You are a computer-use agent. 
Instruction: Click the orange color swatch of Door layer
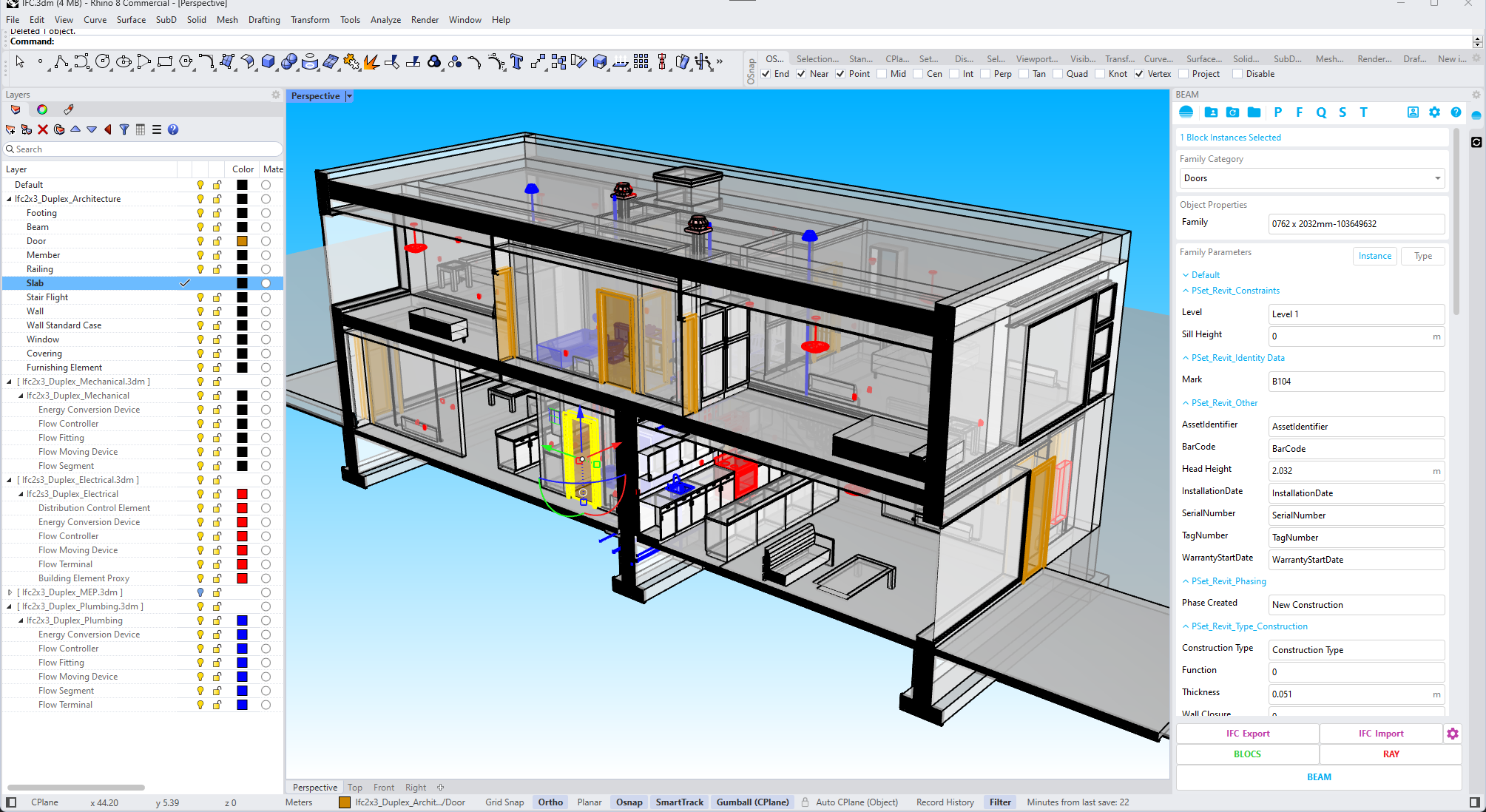tap(242, 241)
